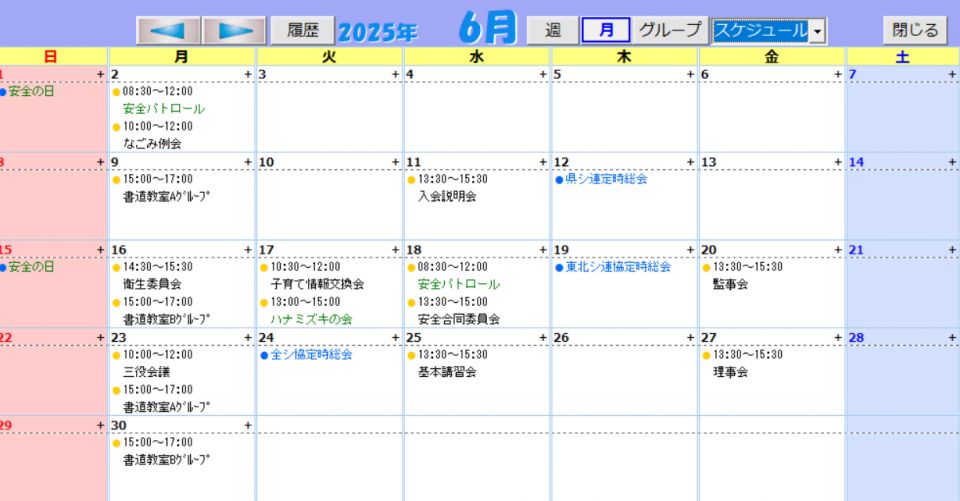Open 監事会 event on June 20
Screen dimensions: 960x501
730,284
